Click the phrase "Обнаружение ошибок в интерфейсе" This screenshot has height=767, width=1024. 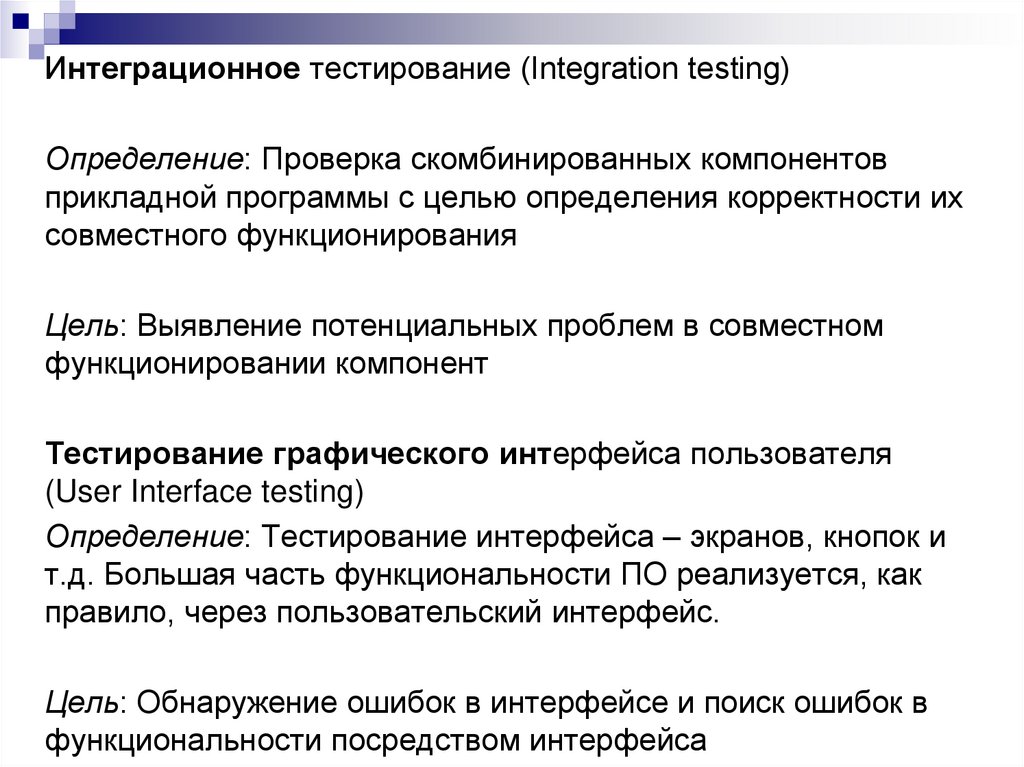click(403, 702)
